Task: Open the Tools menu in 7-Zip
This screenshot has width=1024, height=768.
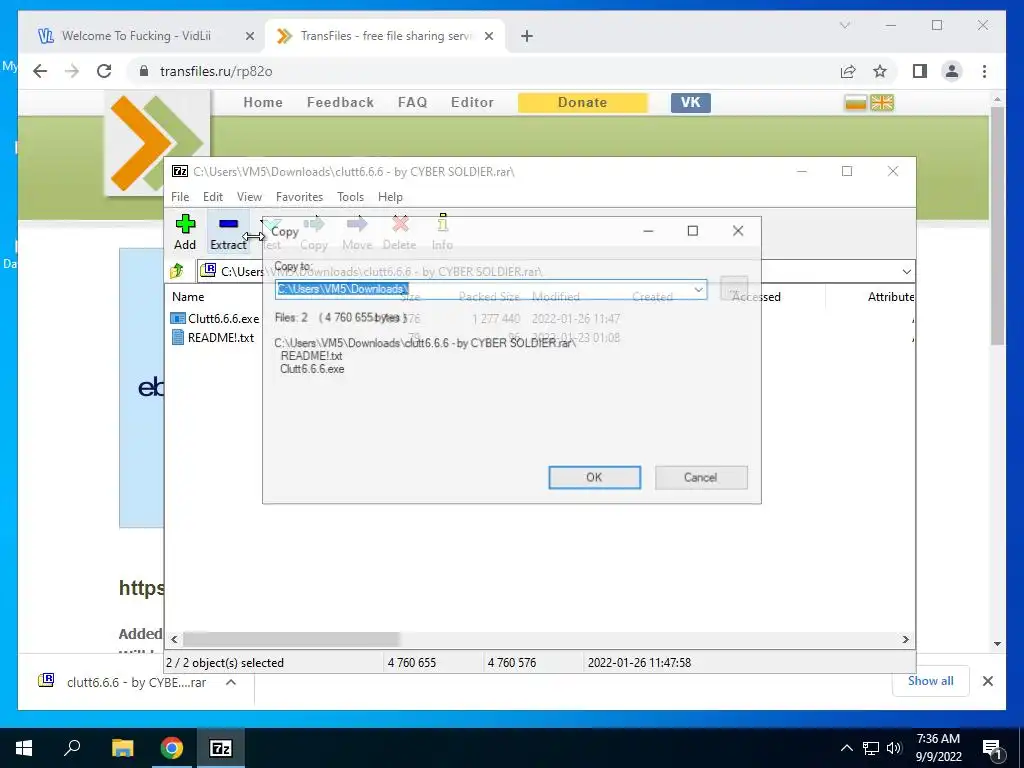Action: tap(350, 197)
